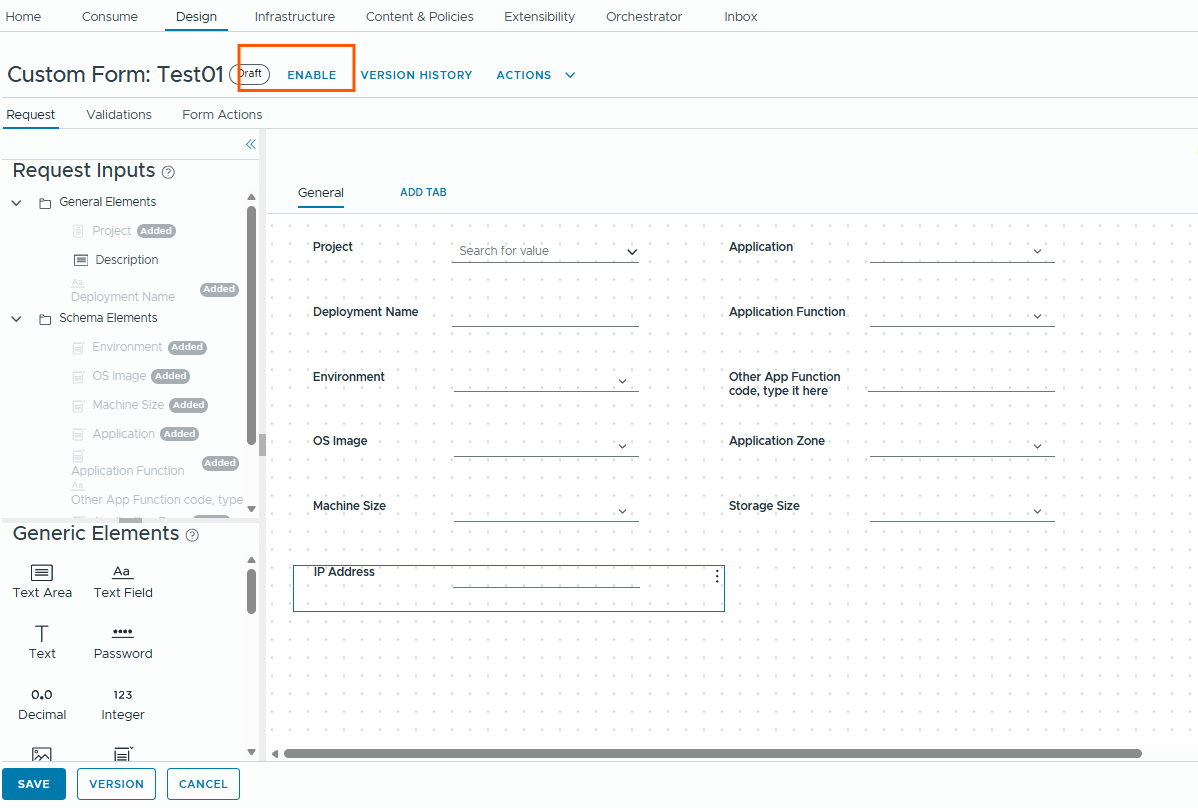This screenshot has width=1198, height=808.
Task: Select the Text Field generic element icon
Action: 122,573
